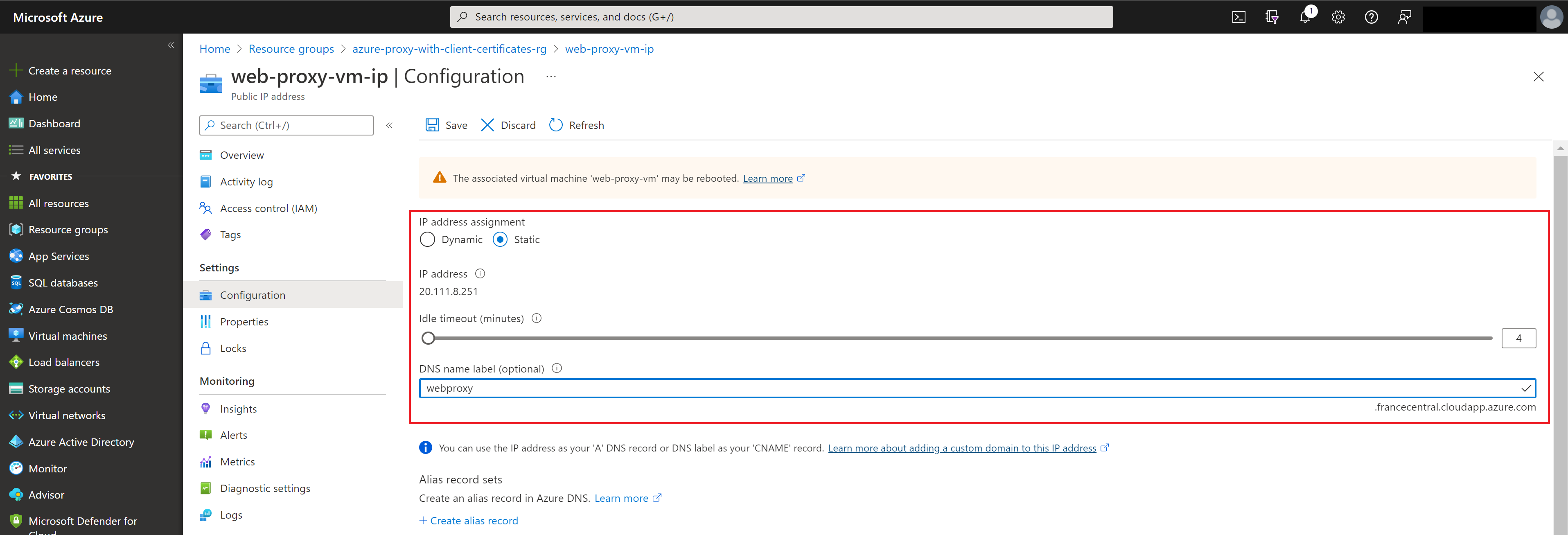Image resolution: width=1568 pixels, height=535 pixels.
Task: Select the Dynamic IP address assignment radio button
Action: [428, 239]
